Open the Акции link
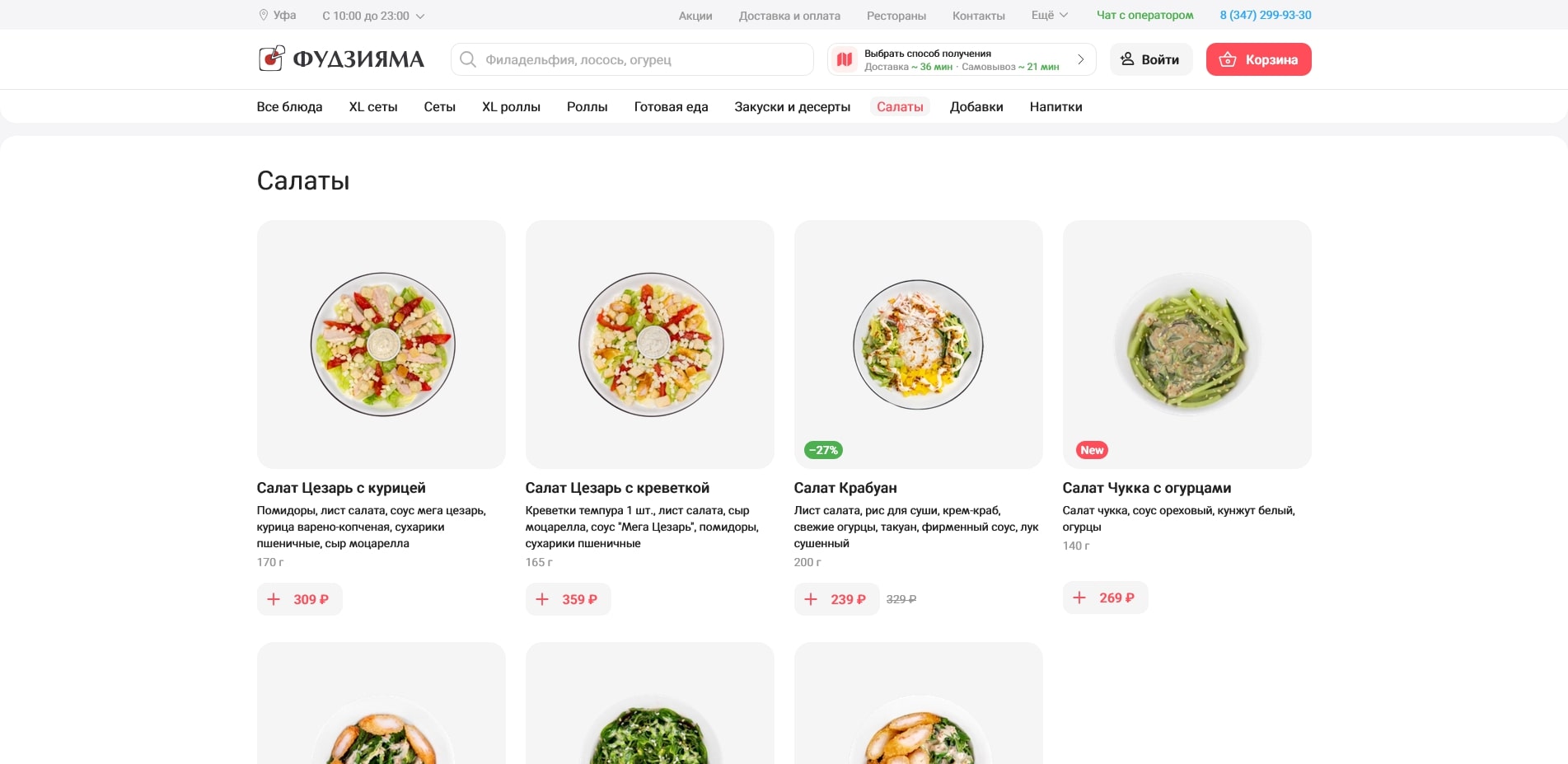Viewport: 1568px width, 764px height. pos(695,16)
